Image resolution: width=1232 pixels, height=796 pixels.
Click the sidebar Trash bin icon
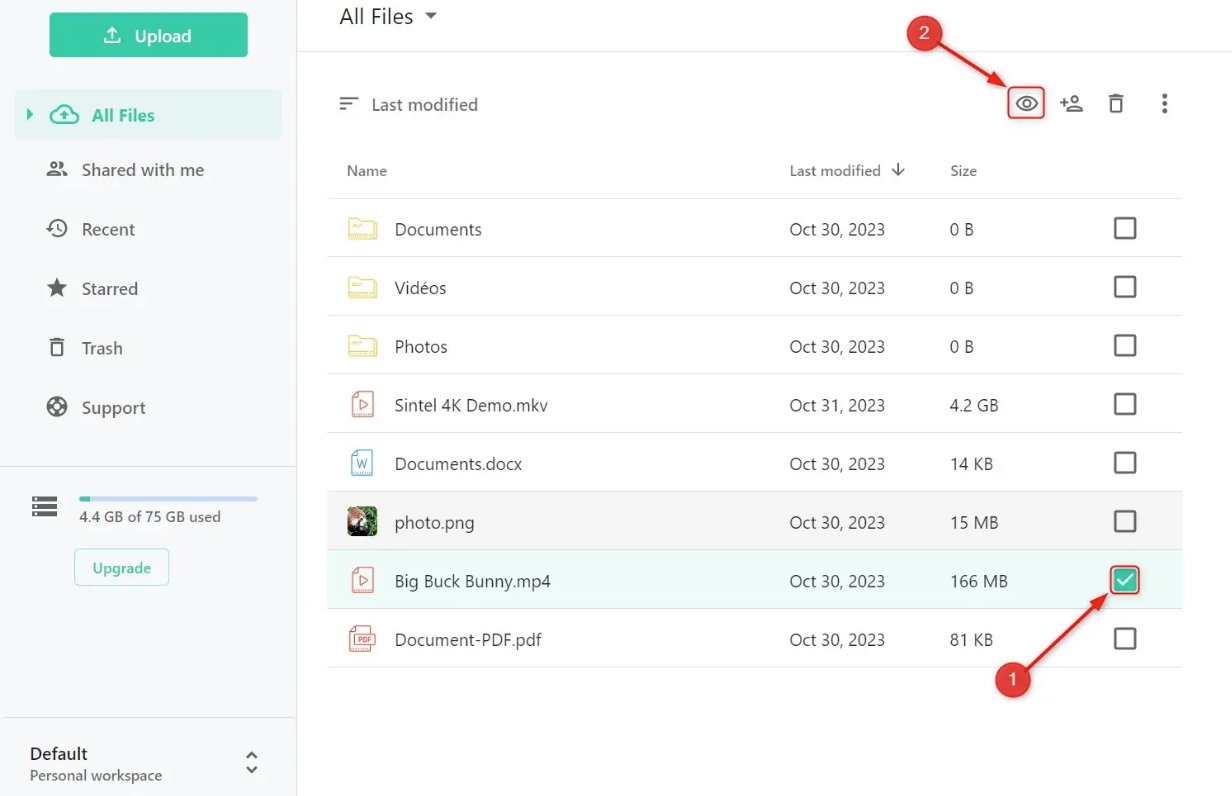point(57,347)
